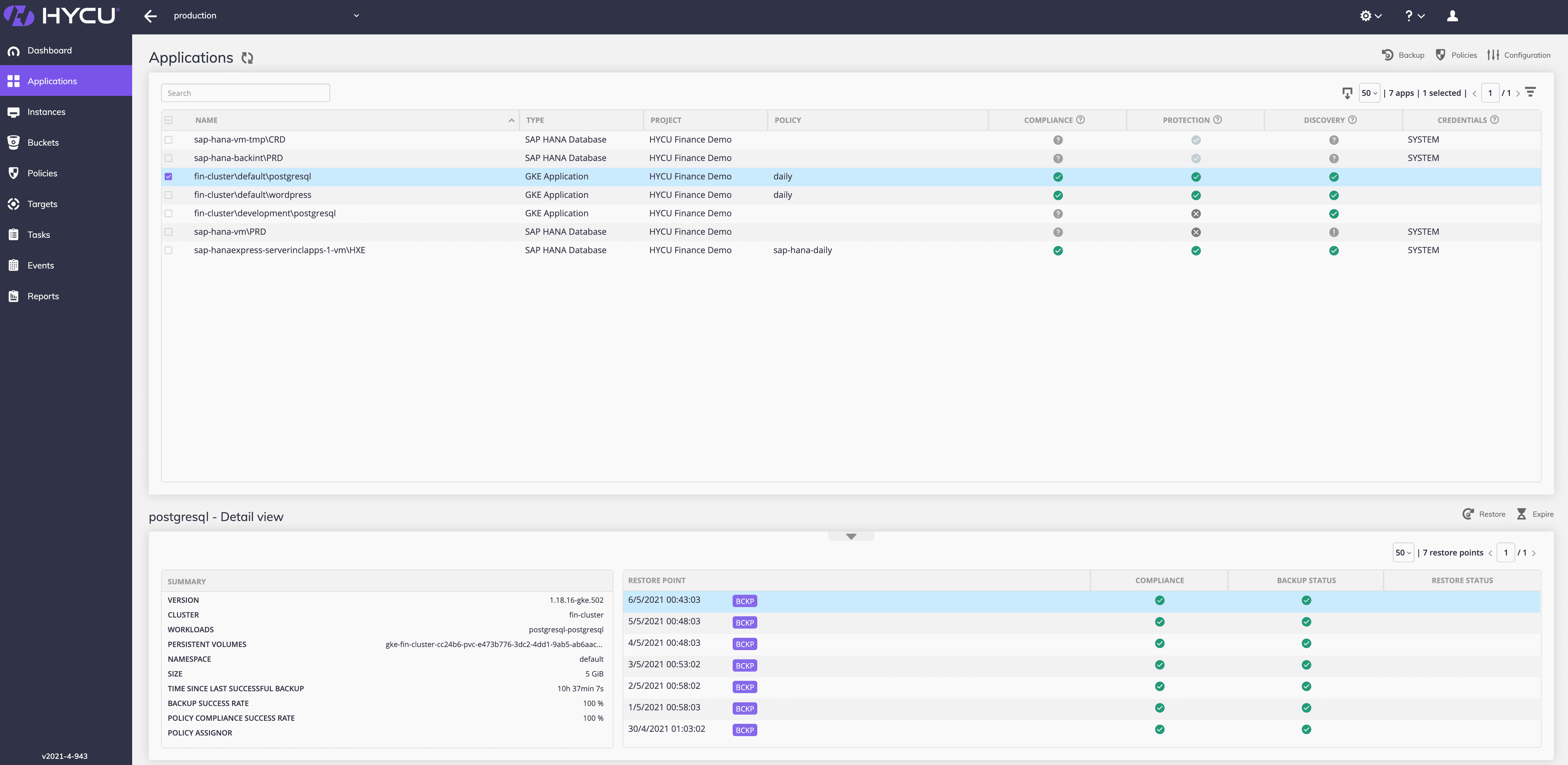Refresh the Applications list
The height and width of the screenshot is (765, 1568).
(x=247, y=58)
